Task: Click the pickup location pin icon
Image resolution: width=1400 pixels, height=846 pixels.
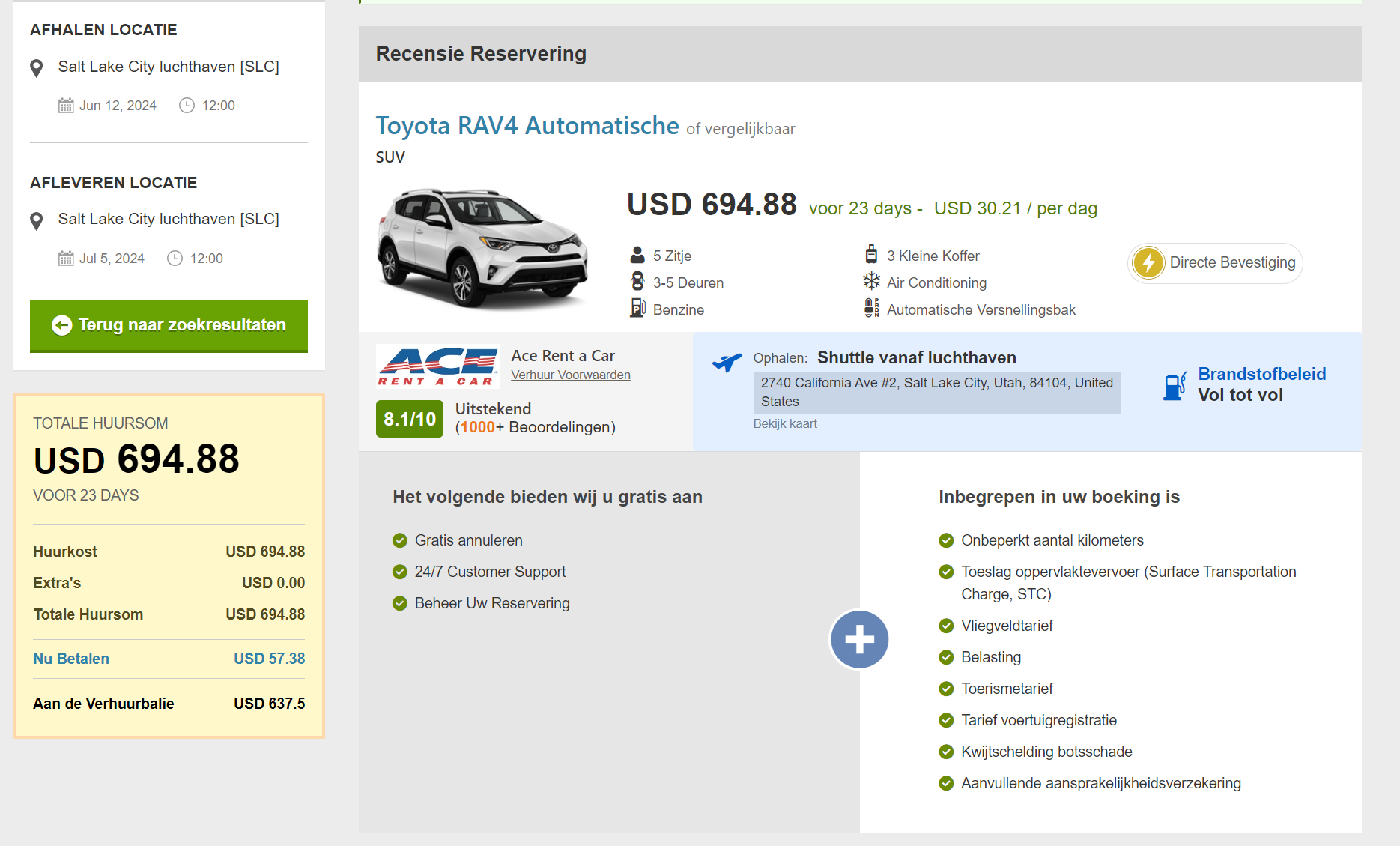Action: [36, 68]
